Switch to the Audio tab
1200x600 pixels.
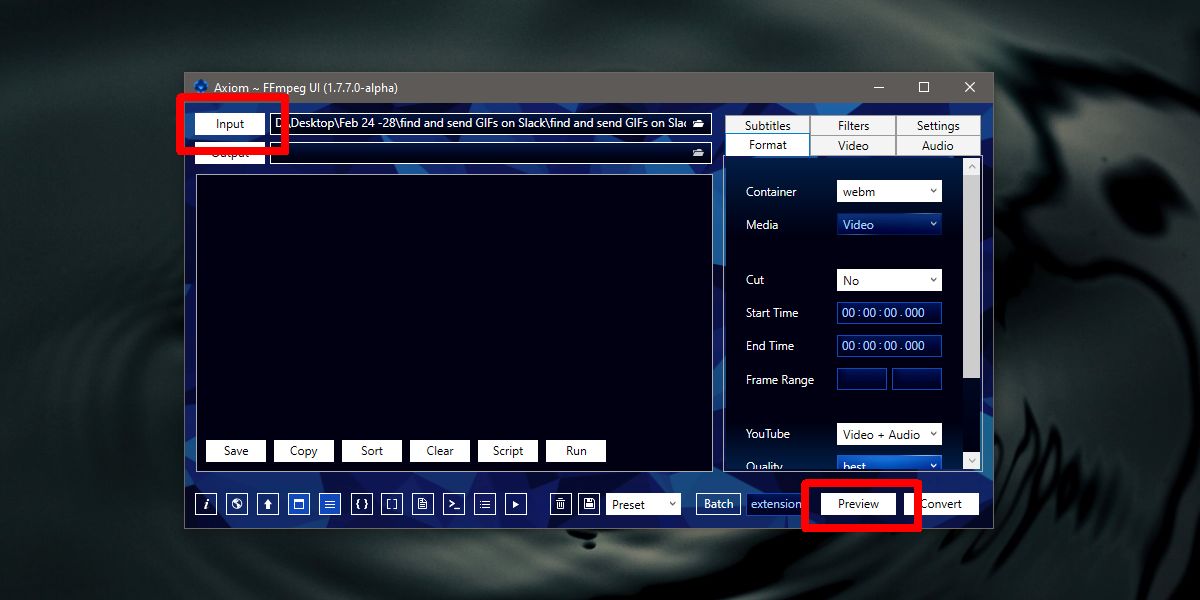click(x=938, y=145)
